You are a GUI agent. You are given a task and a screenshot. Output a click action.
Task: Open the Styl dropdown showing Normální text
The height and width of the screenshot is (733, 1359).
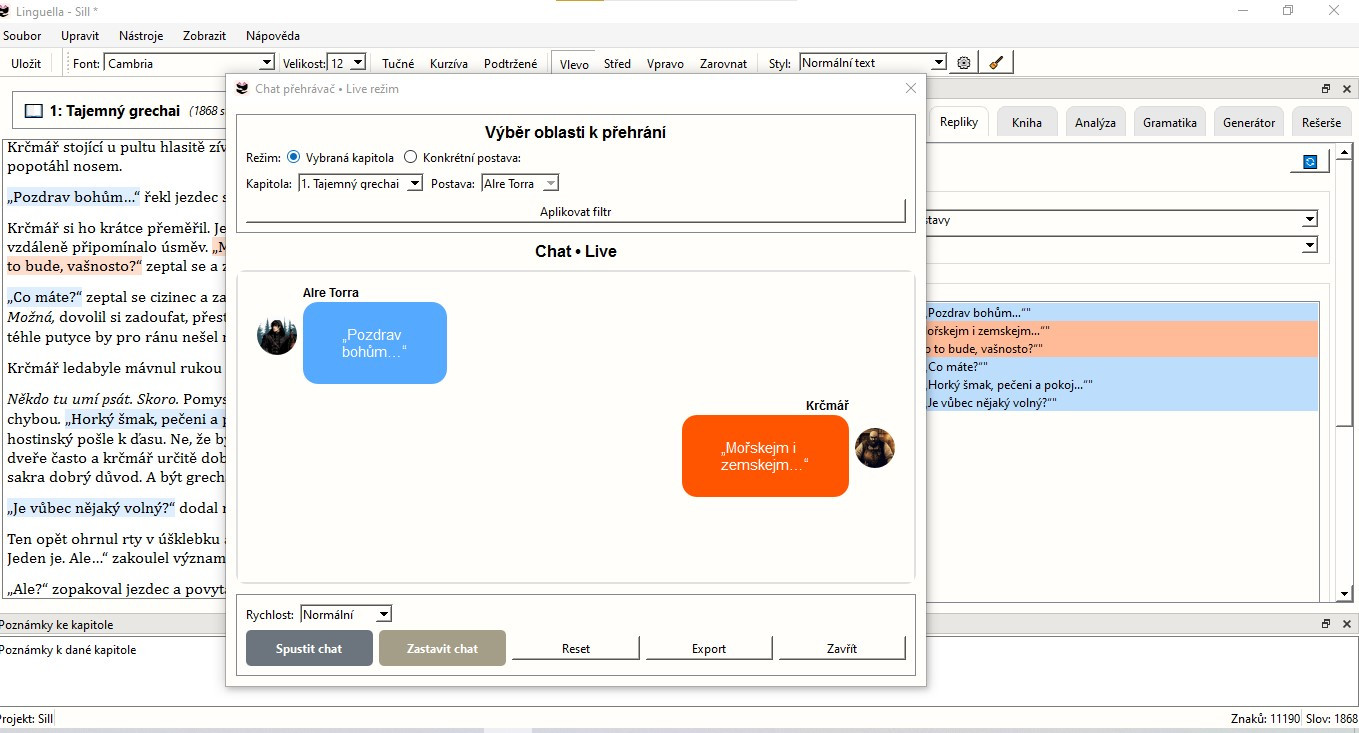pos(873,63)
